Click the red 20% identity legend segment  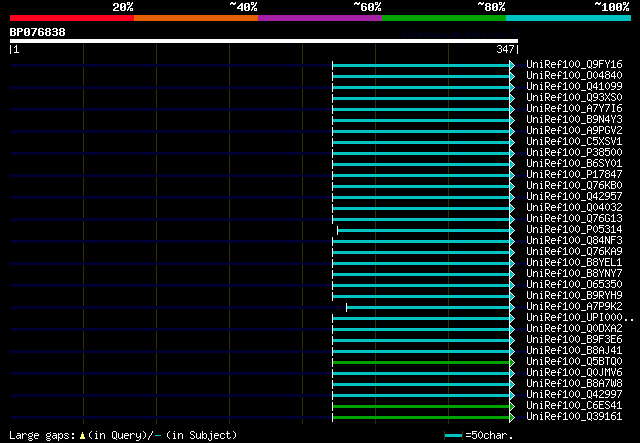pos(72,18)
